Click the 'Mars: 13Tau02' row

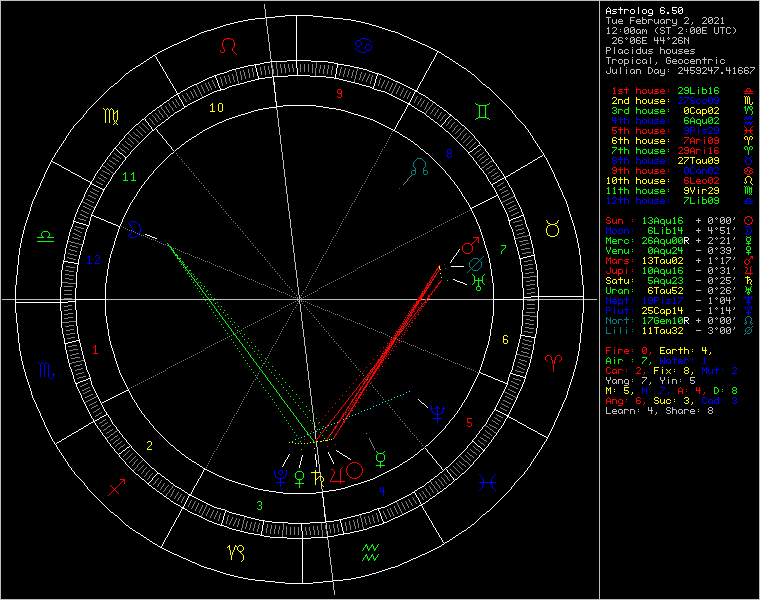[679, 261]
